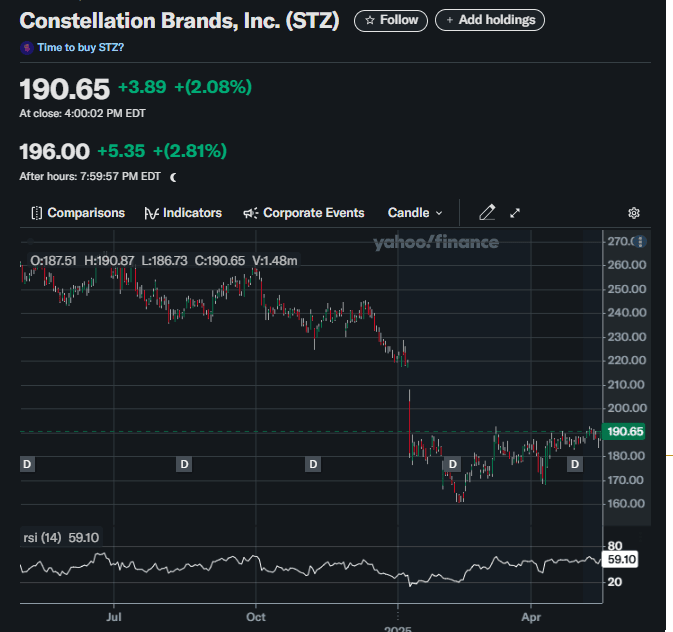
Task: Open the Candle chart type dropdown
Action: point(415,213)
